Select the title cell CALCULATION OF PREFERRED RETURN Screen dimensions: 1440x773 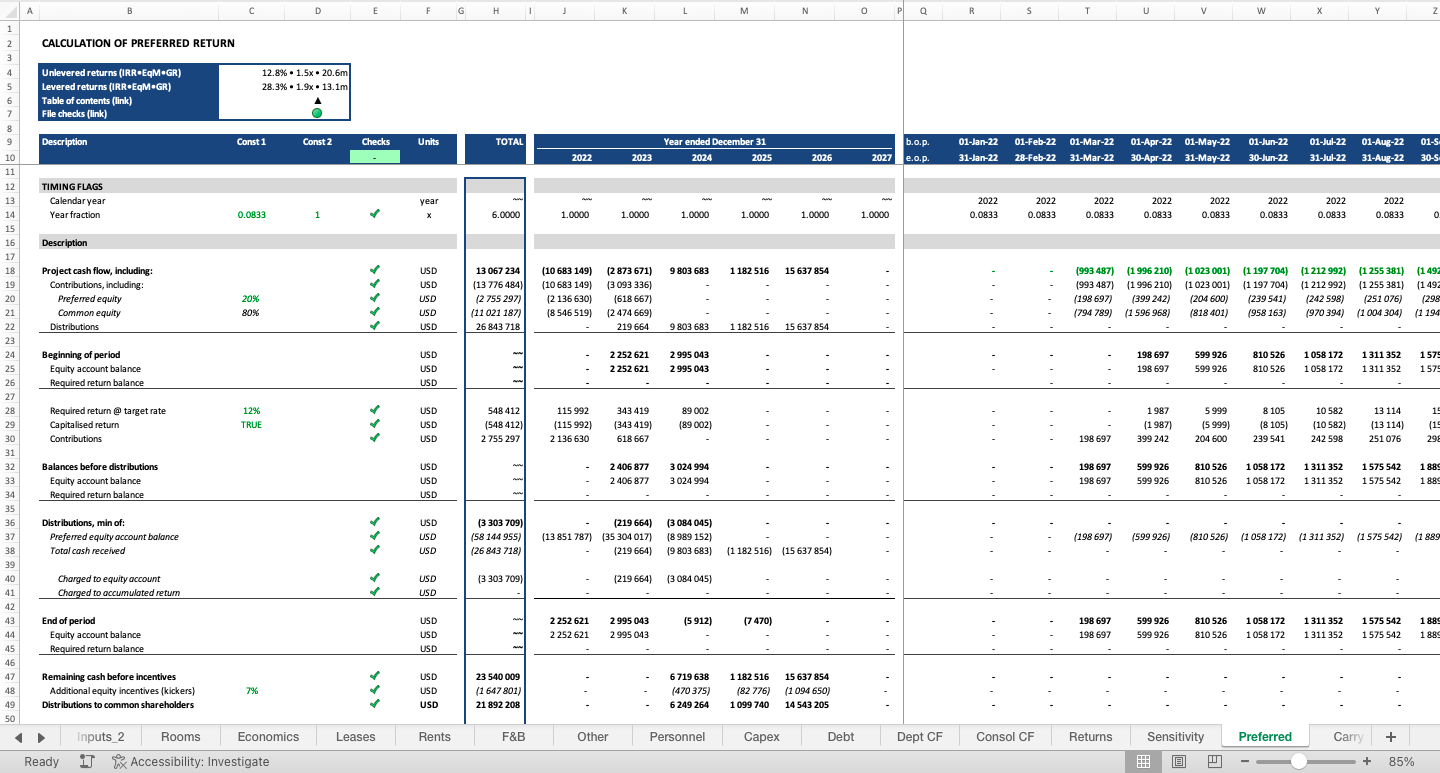click(x=138, y=43)
